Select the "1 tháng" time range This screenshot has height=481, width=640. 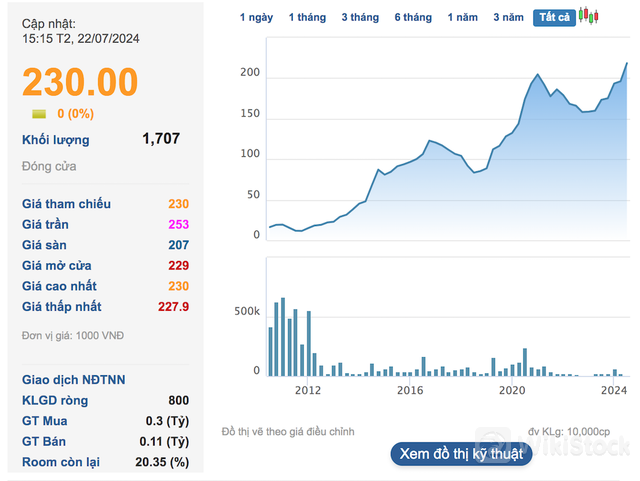[306, 18]
